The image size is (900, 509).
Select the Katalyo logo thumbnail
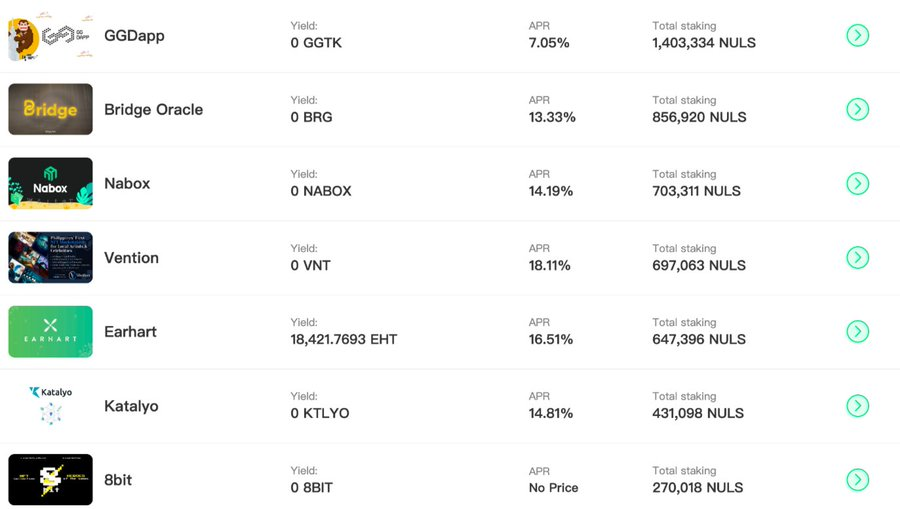[x=51, y=406]
